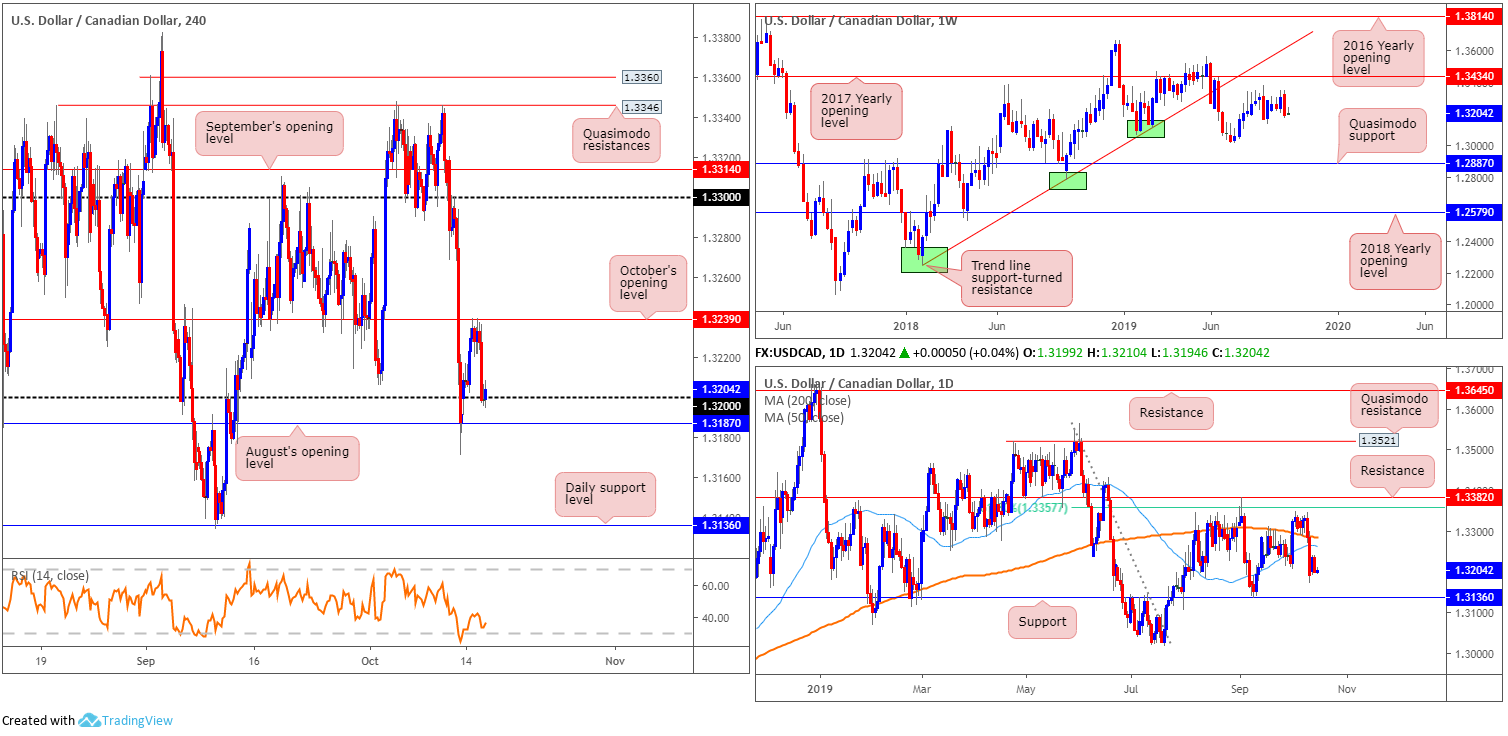Click the 1.3360 Quasimodo price label
This screenshot has height=736, width=1508.
point(641,77)
